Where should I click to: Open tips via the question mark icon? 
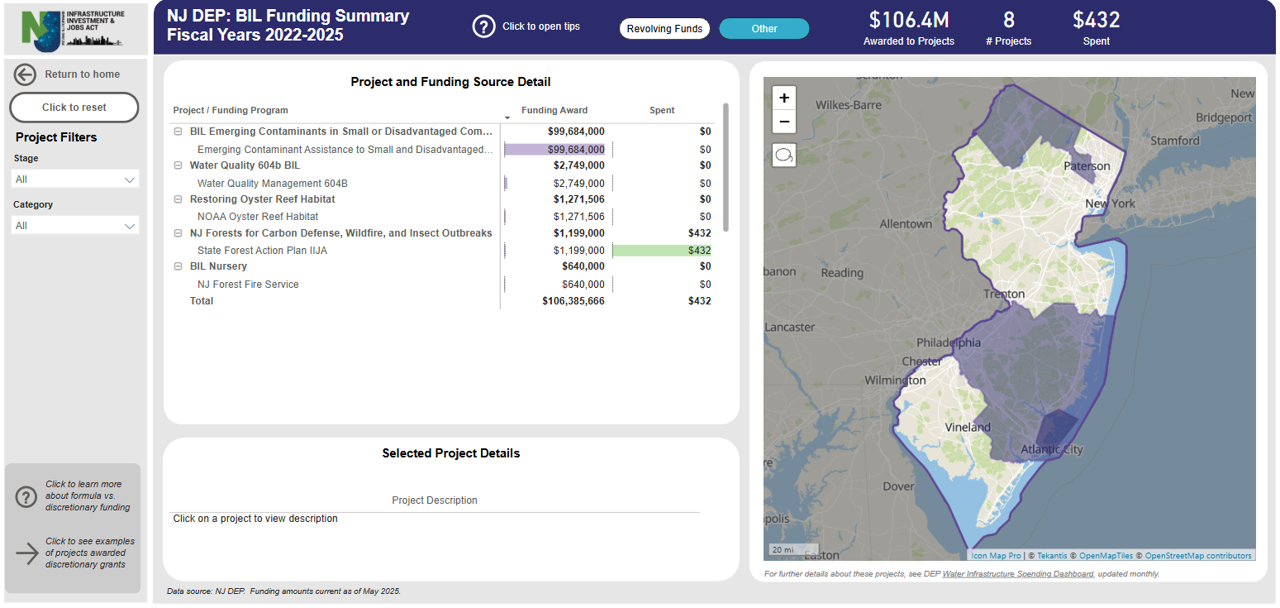pos(486,26)
